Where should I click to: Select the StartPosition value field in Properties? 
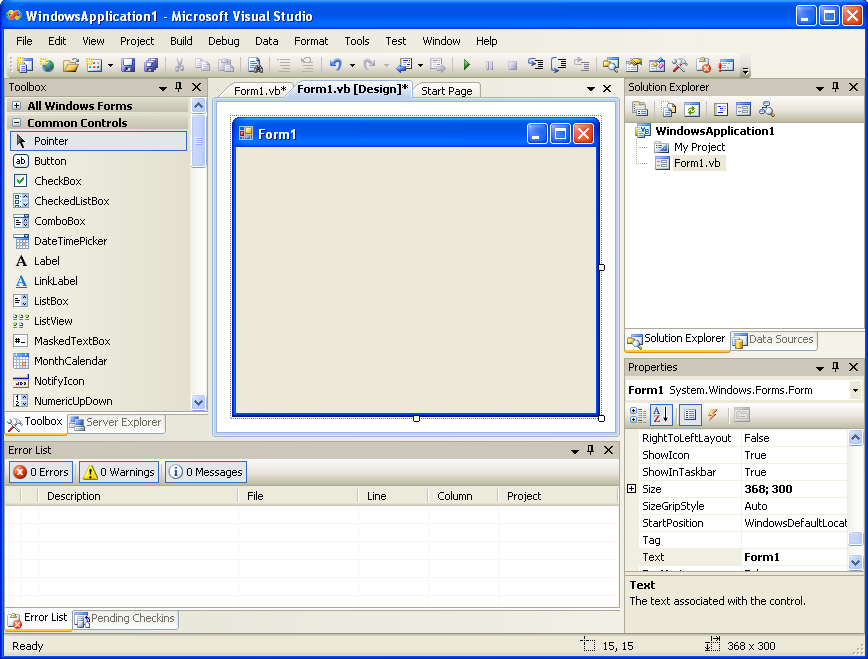(x=795, y=523)
